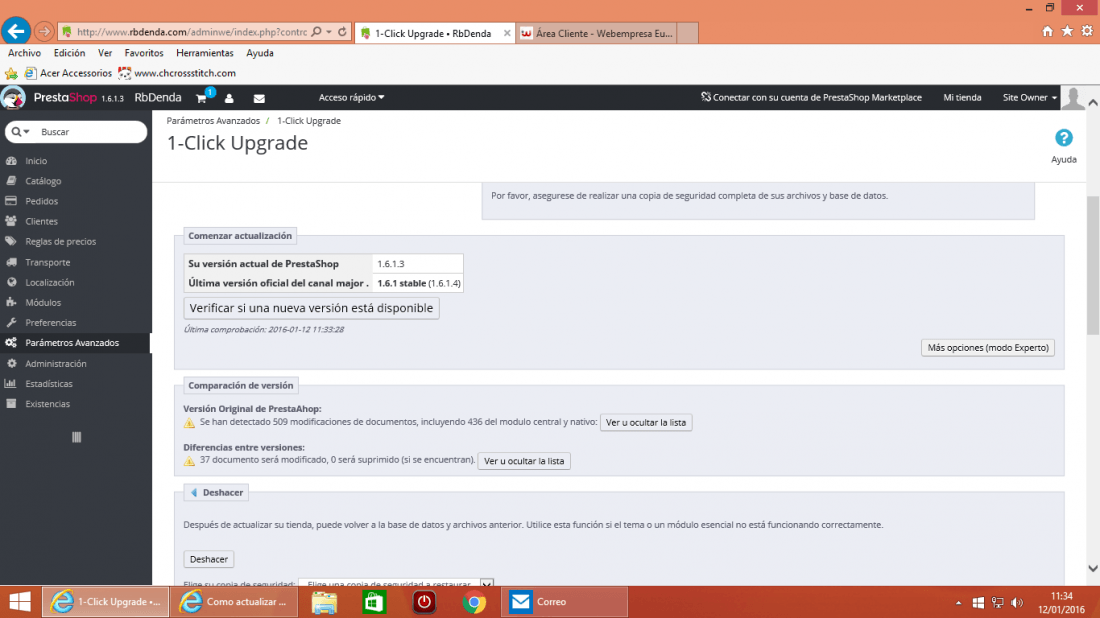Click Parámetros Avanzados breadcrumb link
The width and height of the screenshot is (1100, 618).
pos(213,121)
